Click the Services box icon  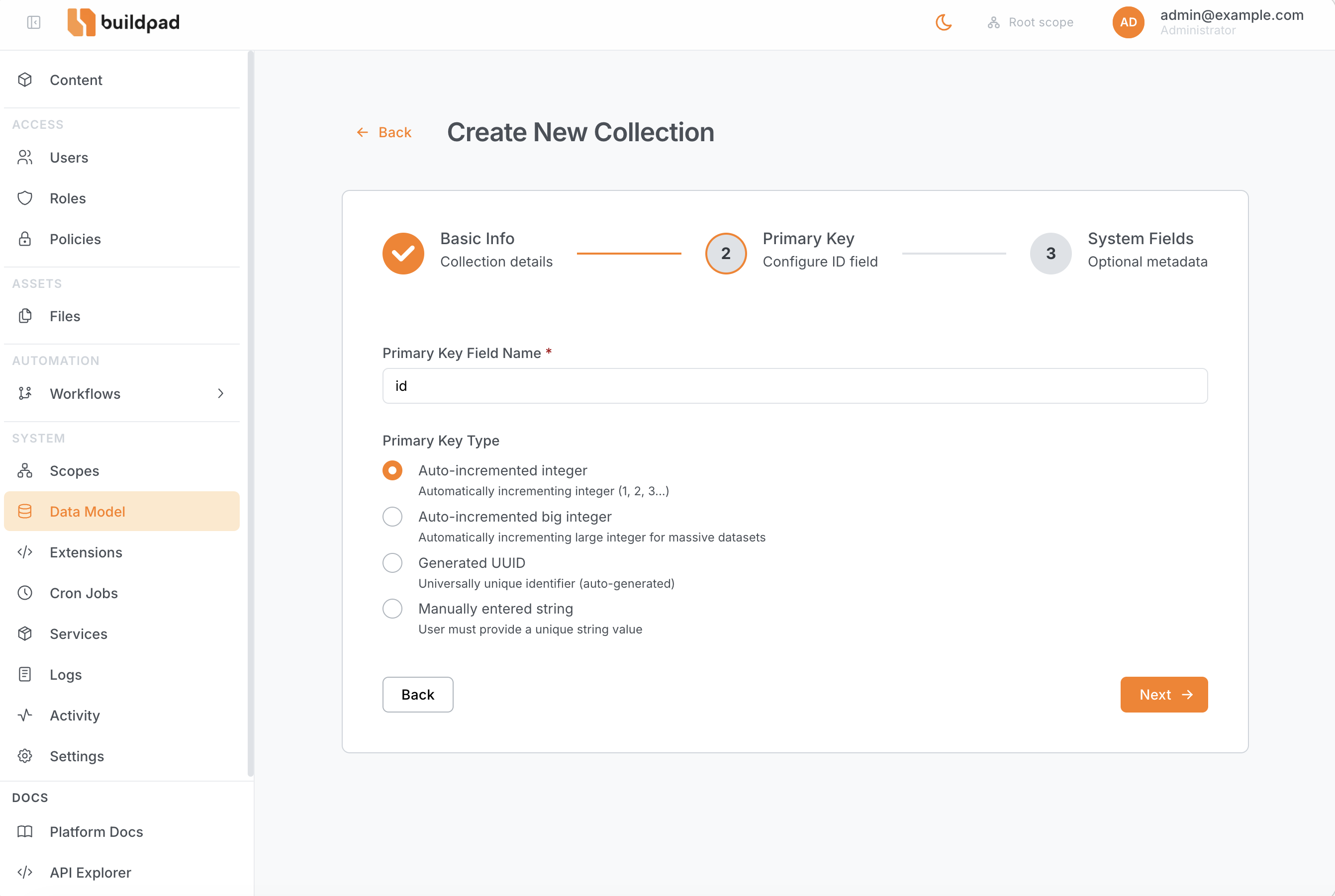tap(24, 633)
